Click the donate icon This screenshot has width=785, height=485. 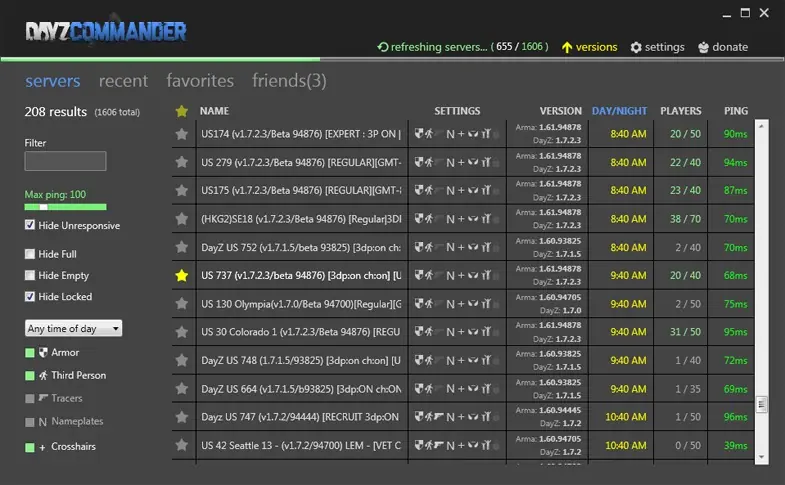[x=703, y=47]
